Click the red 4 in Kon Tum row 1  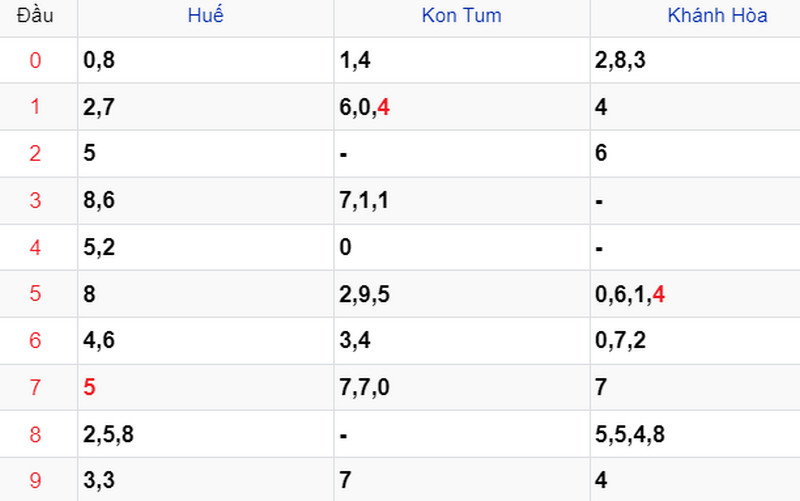coord(383,107)
